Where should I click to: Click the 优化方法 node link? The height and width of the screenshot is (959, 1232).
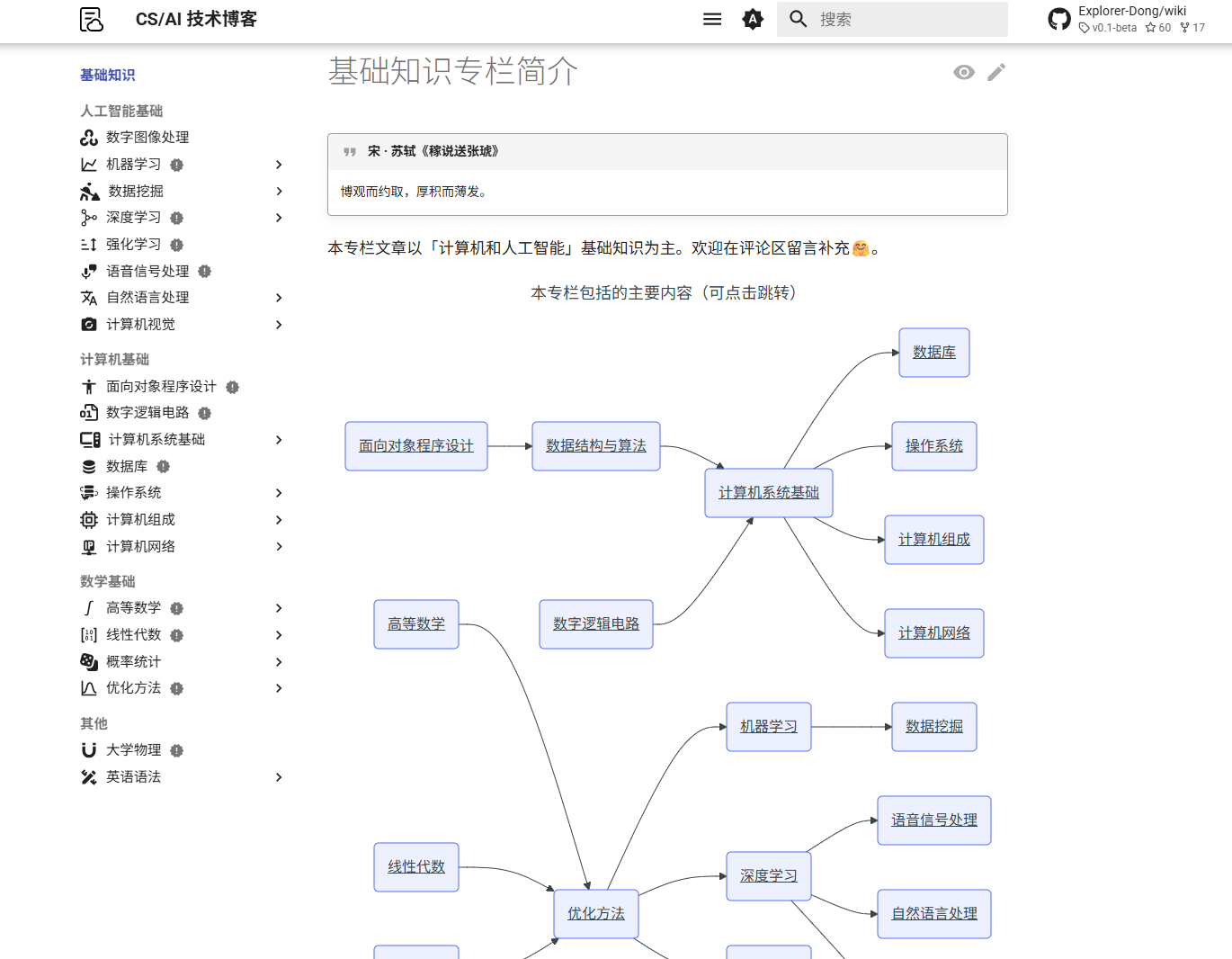[595, 913]
